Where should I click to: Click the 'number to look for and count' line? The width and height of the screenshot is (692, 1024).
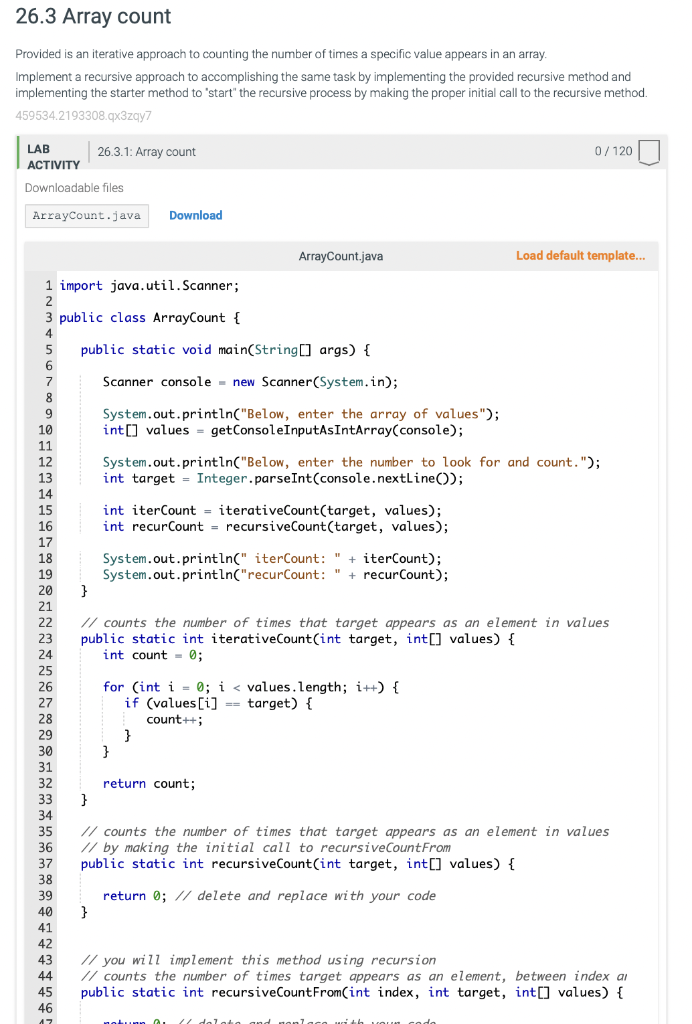(x=351, y=462)
